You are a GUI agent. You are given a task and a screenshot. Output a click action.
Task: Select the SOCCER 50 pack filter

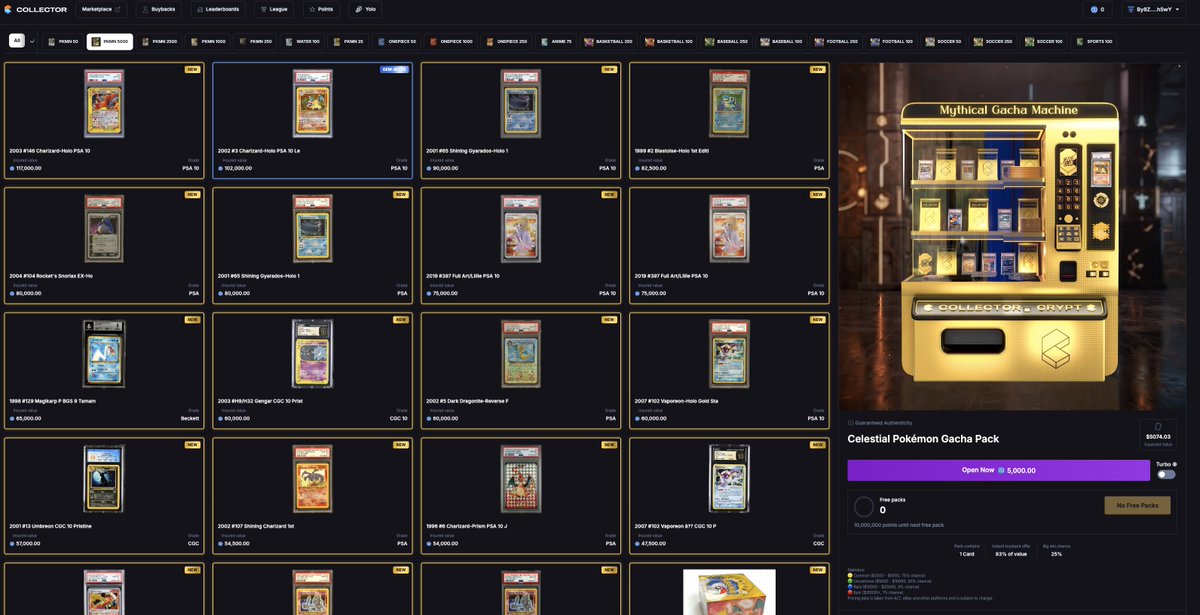[945, 41]
